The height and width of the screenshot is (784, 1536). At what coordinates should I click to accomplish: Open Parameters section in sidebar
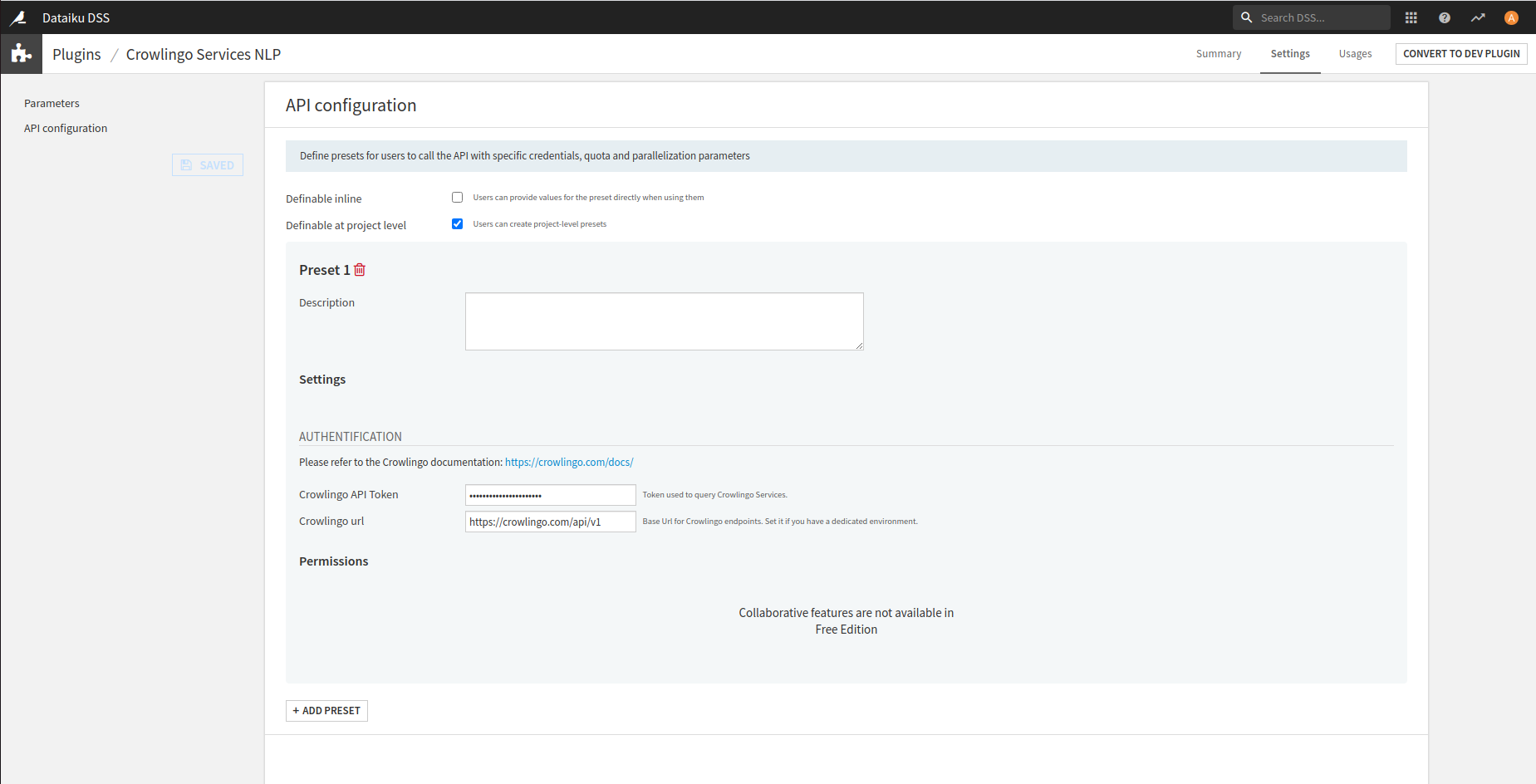point(52,104)
